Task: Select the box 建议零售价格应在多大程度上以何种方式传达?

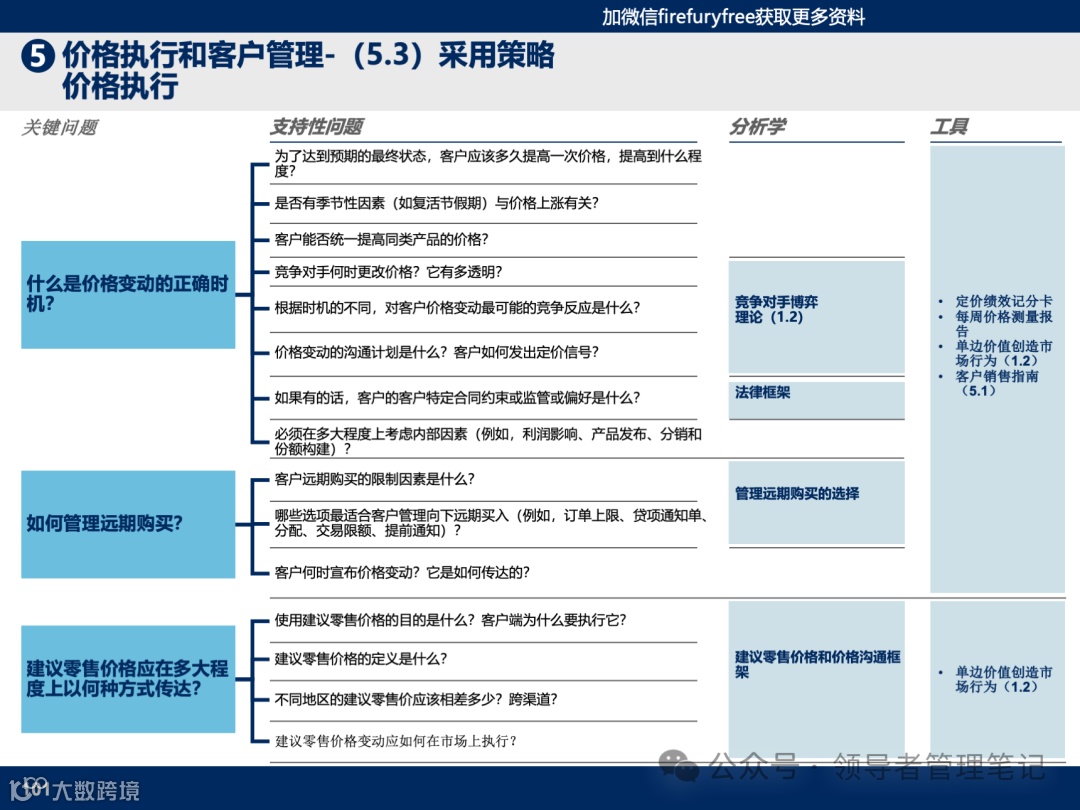Action: click(128, 678)
